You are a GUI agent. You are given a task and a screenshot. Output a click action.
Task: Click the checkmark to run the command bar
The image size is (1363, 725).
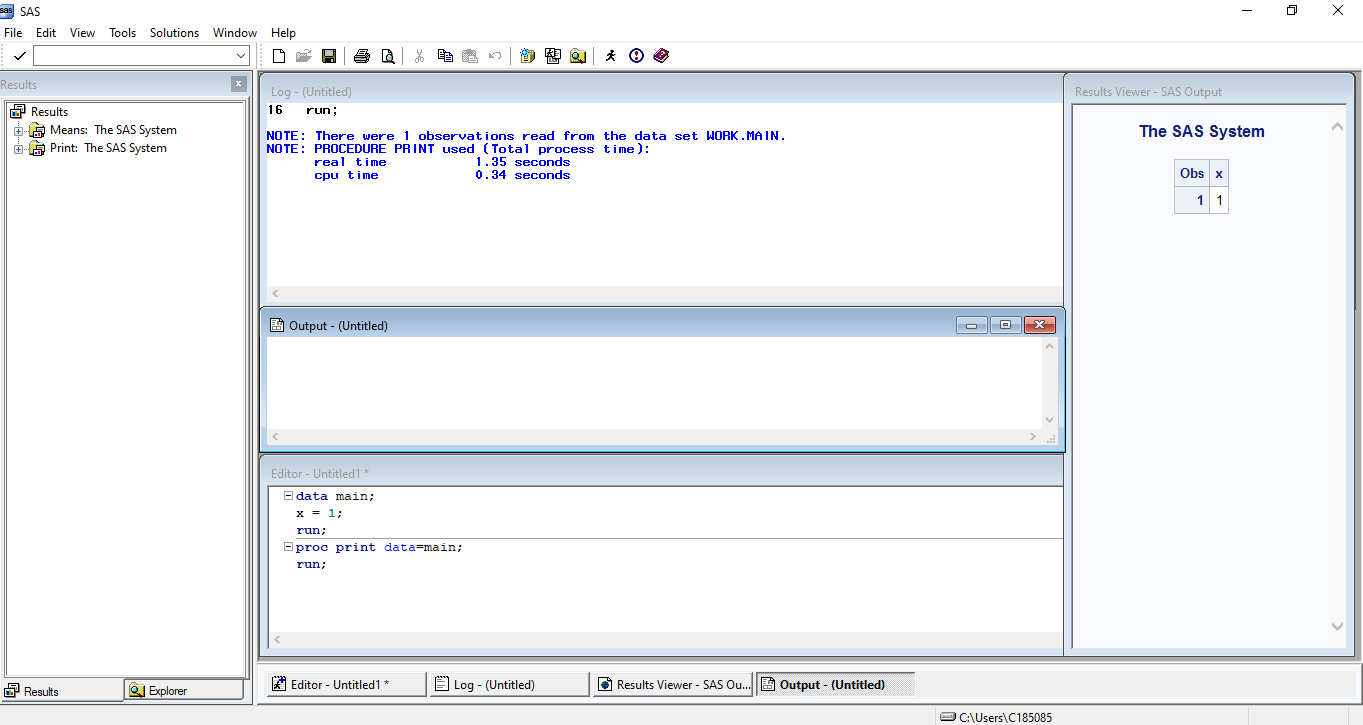(x=19, y=55)
